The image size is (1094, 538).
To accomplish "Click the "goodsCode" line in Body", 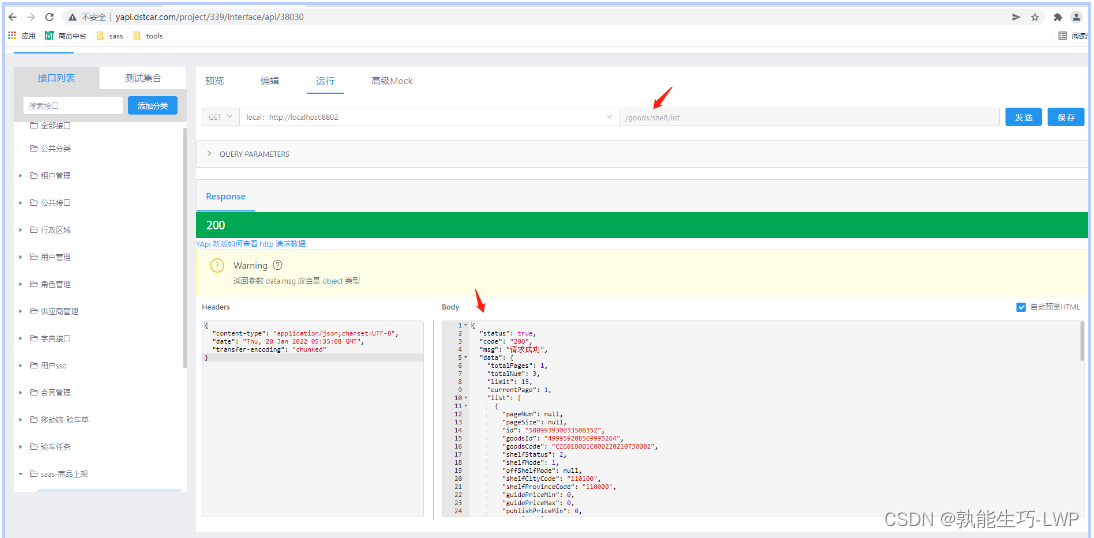I will pos(578,446).
